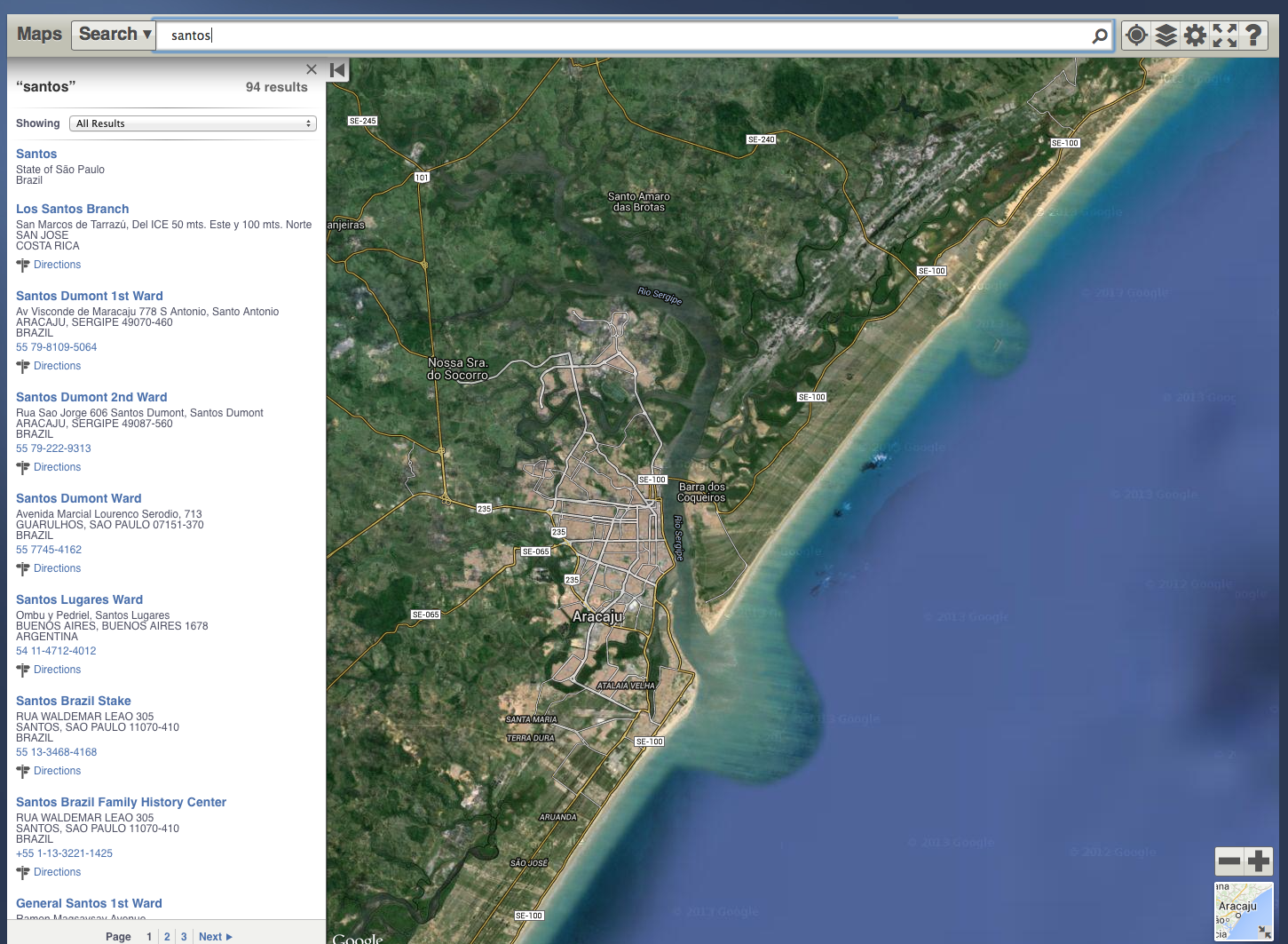Click the 101 highway shield on map
This screenshot has width=1288, height=944.
422,178
